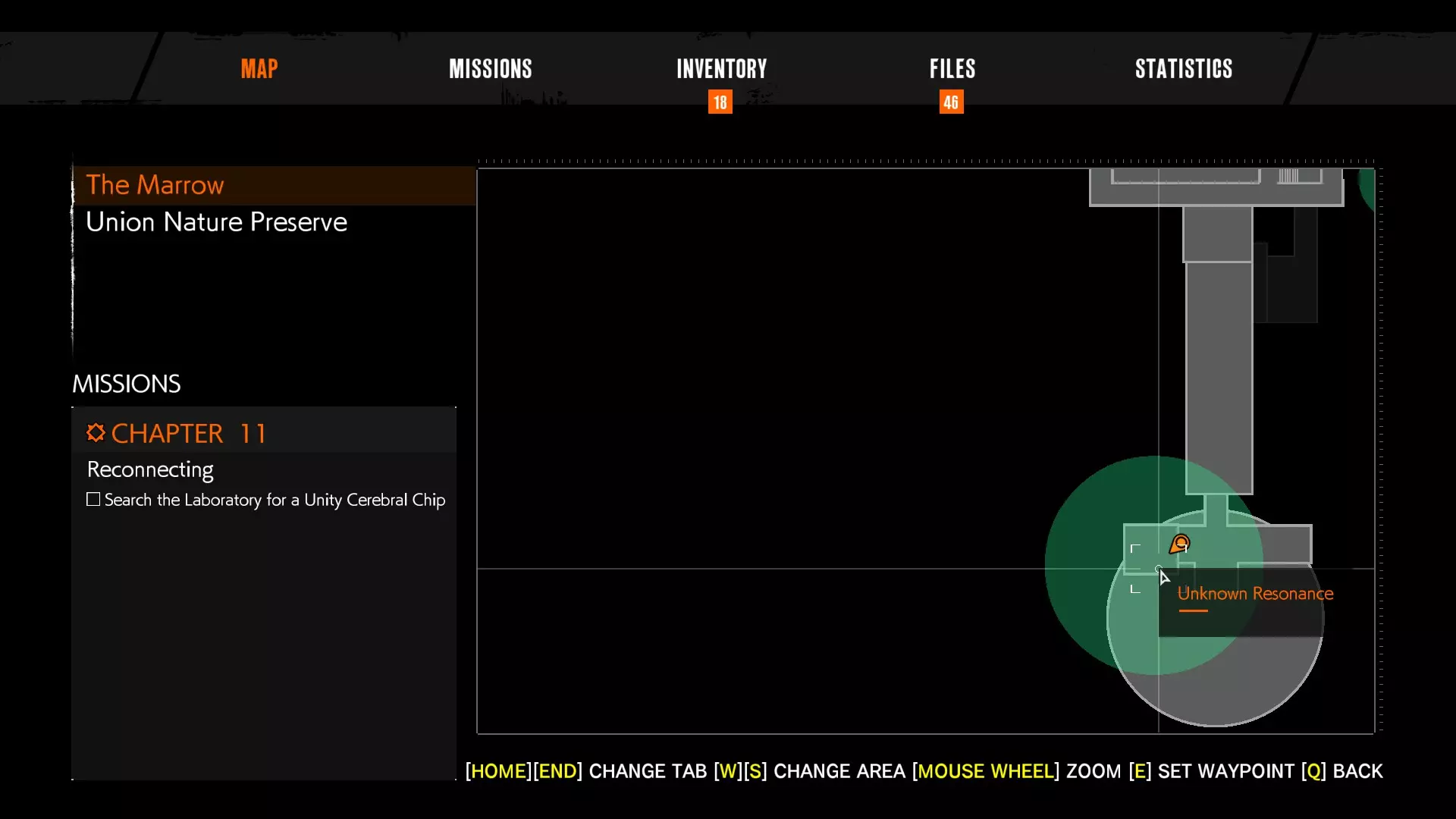
Task: Open the Missions tab
Action: [x=490, y=69]
